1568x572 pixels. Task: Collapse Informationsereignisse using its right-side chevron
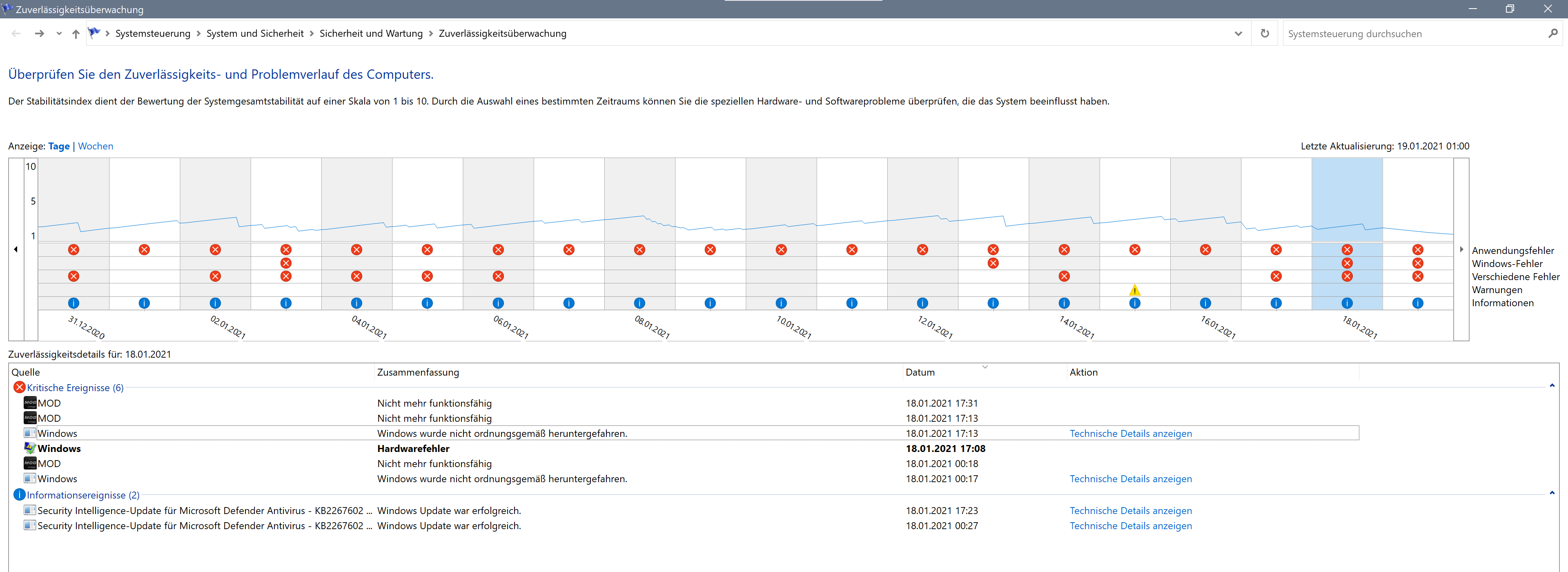[x=1552, y=494]
